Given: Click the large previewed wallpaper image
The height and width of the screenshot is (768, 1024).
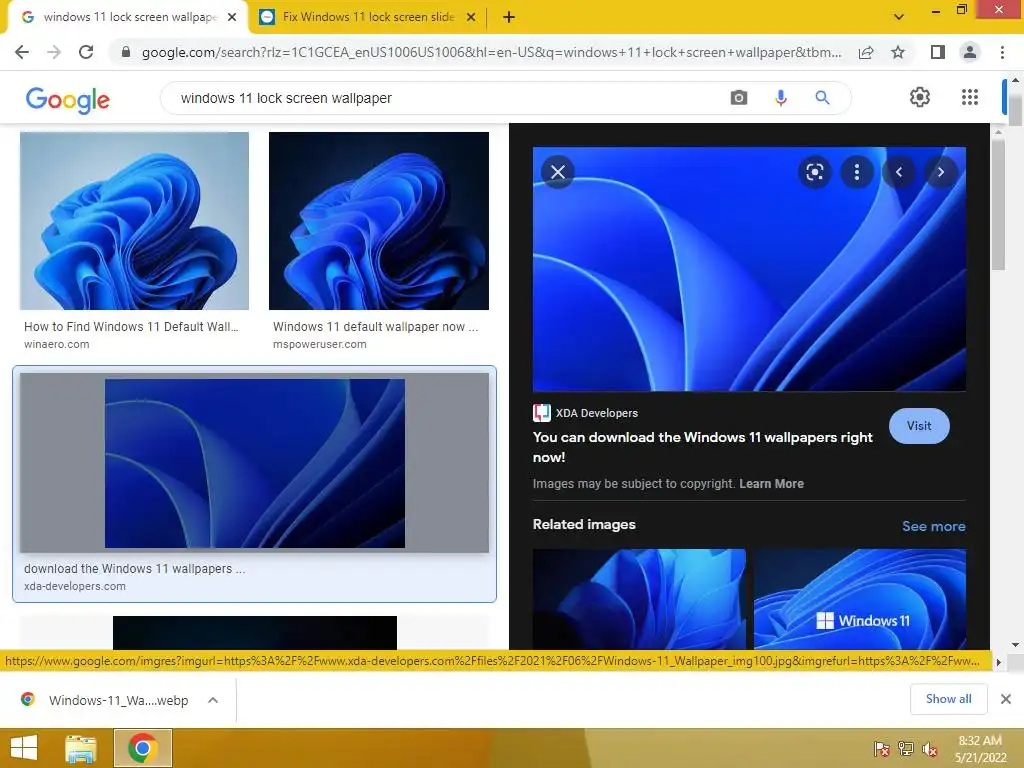Looking at the screenshot, I should point(749,269).
